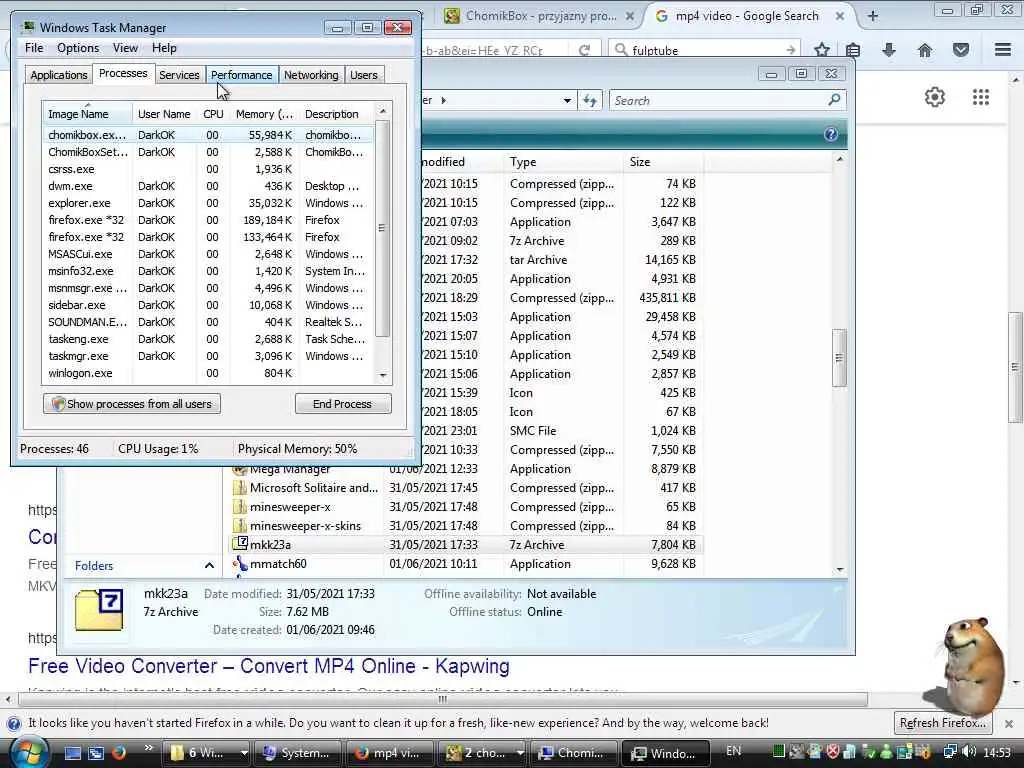1024x768 pixels.
Task: Click Show Desktop quick launch icon
Action: point(72,753)
